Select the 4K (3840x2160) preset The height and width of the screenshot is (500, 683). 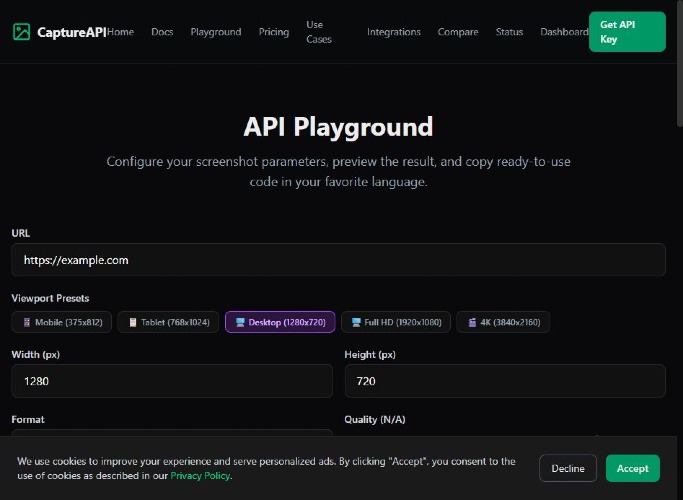[503, 322]
